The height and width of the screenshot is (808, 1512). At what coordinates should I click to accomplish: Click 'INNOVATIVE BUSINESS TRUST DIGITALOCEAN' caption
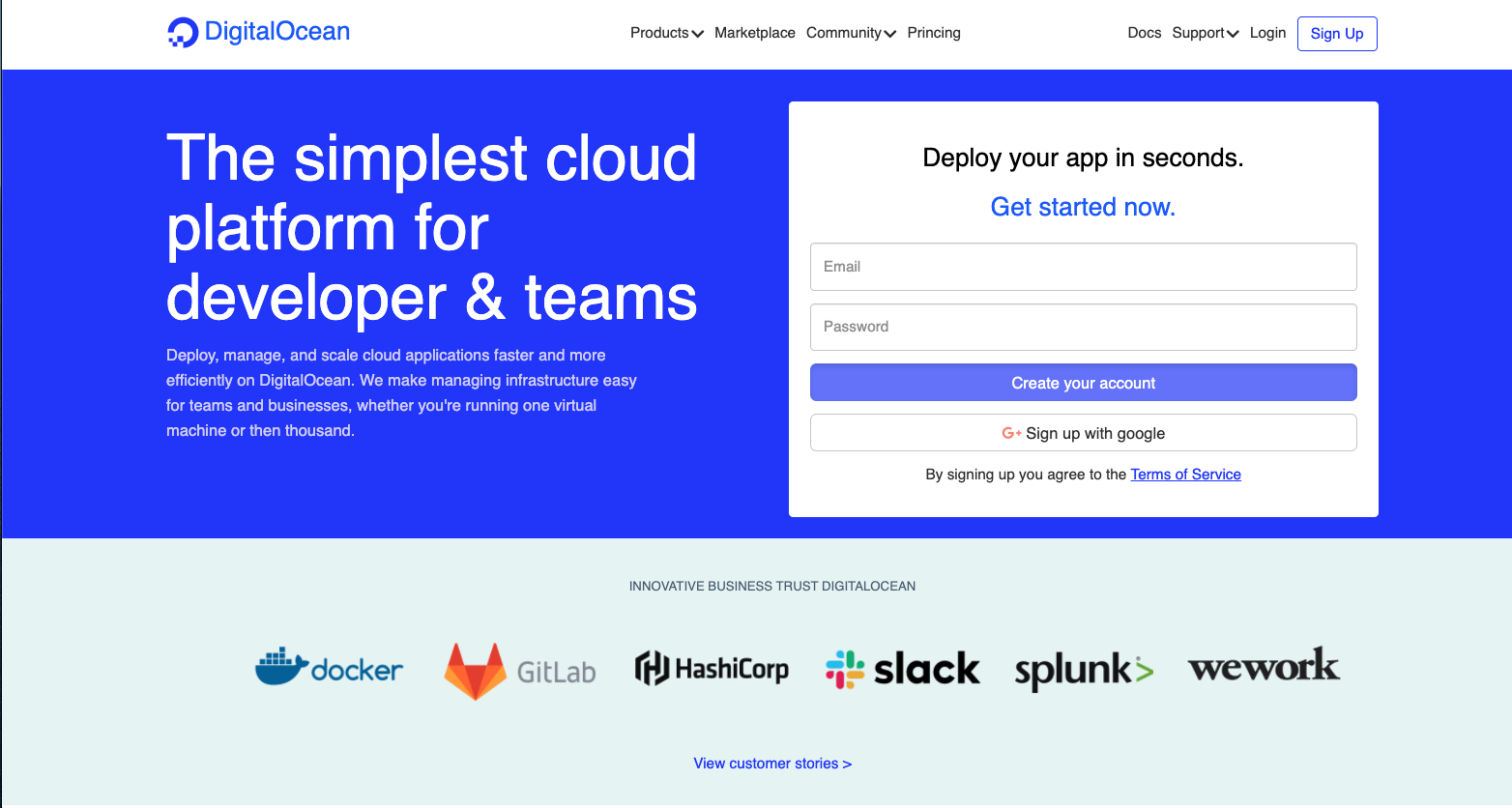772,586
